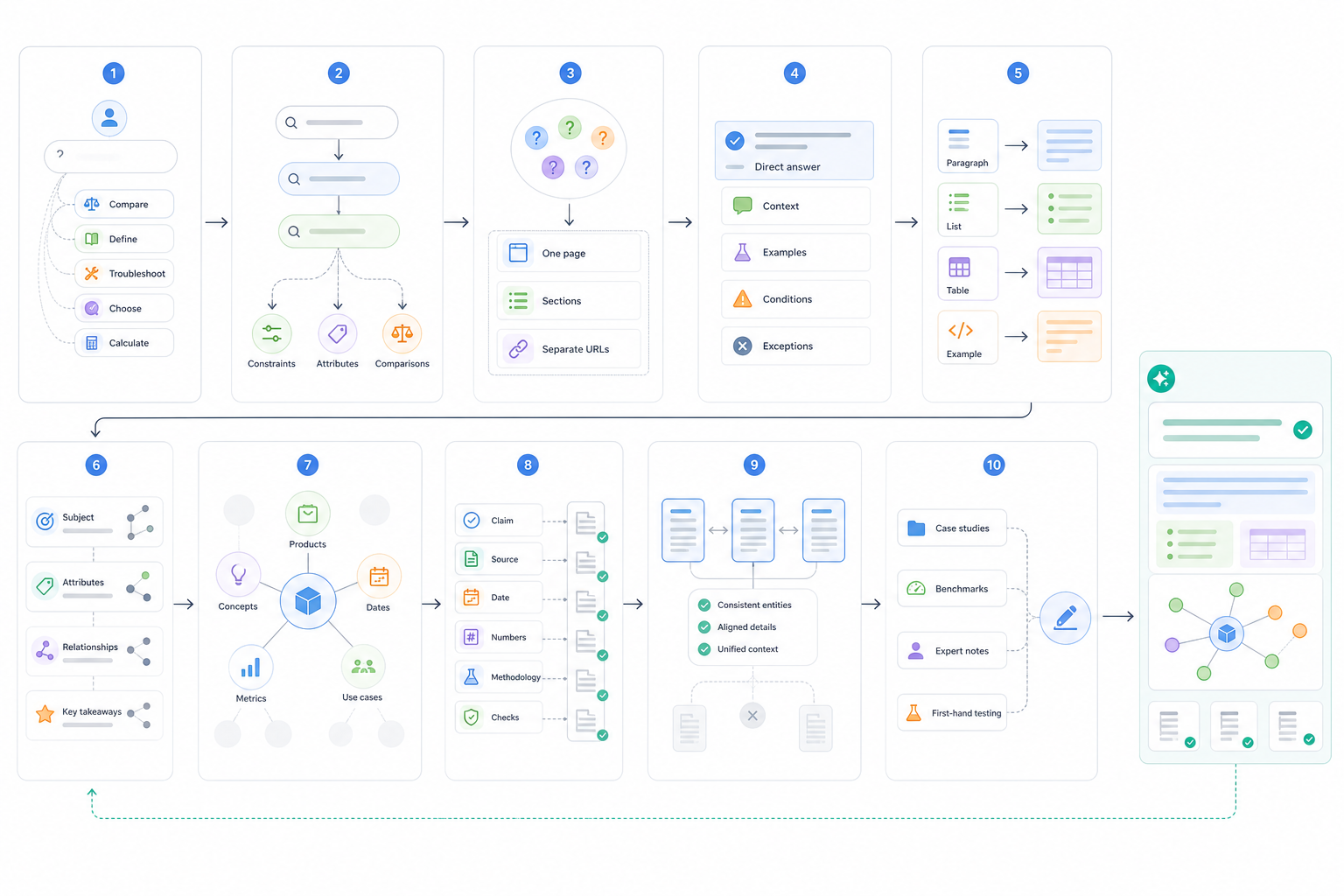Screen dimensions: 1344x896
Task: Click the pencil edit icon
Action: point(1066,618)
